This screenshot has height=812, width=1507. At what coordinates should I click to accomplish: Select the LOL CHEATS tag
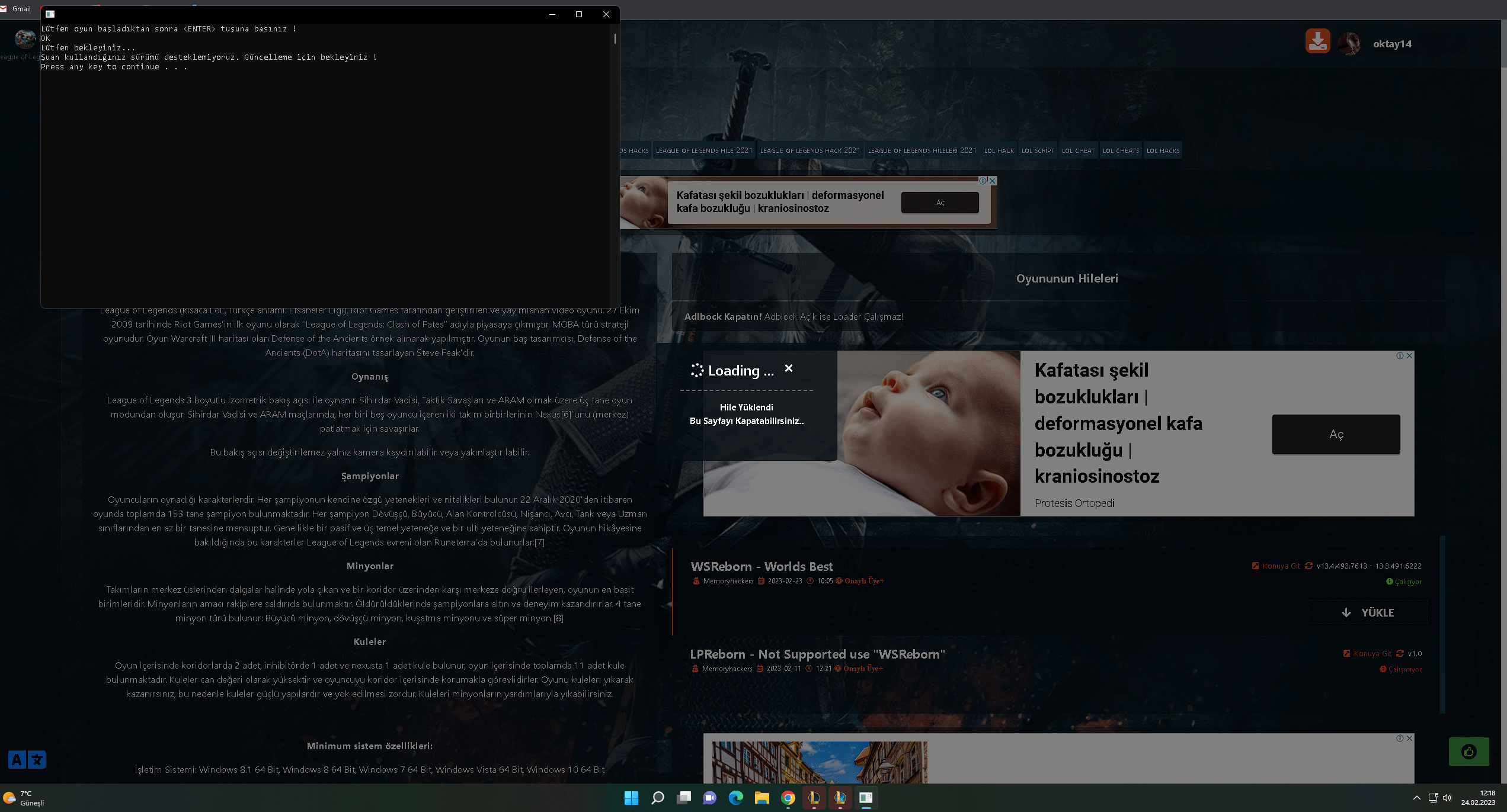pos(1121,150)
